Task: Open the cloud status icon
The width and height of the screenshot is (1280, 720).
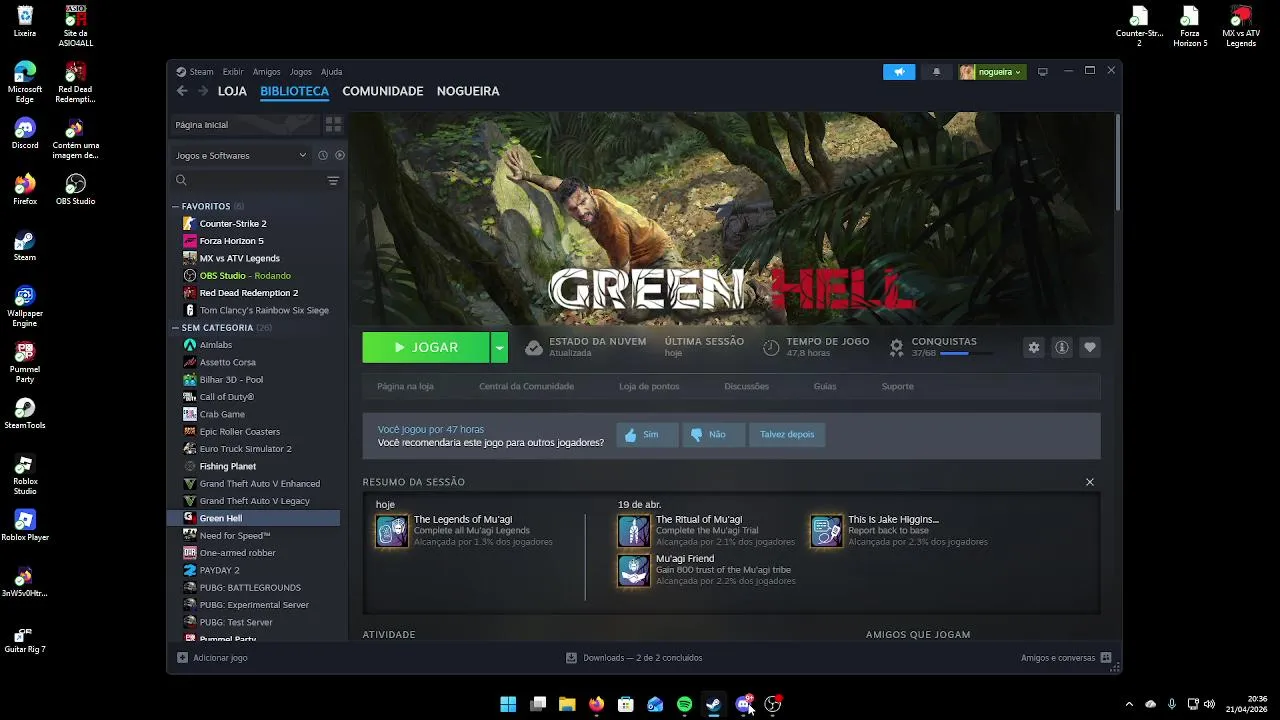Action: [534, 347]
